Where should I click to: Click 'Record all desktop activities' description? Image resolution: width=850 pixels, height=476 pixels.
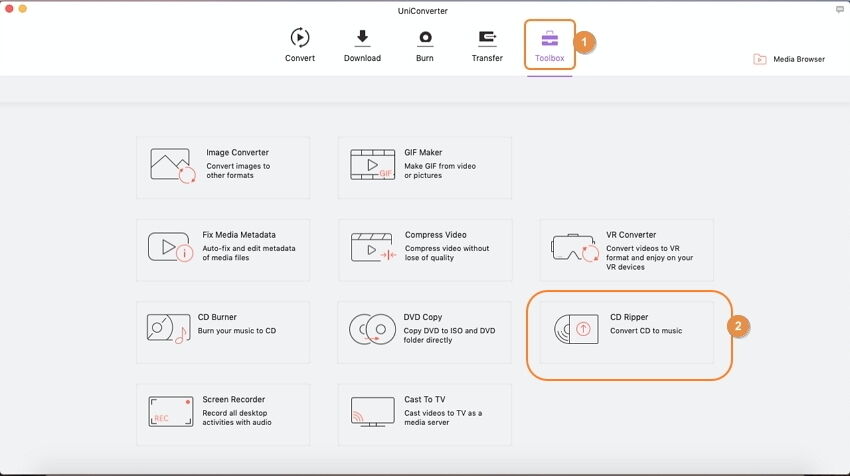pyautogui.click(x=237, y=418)
